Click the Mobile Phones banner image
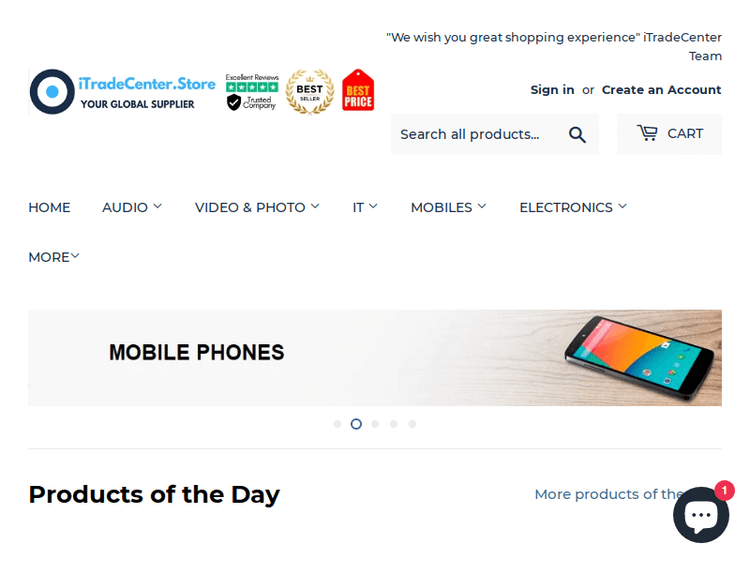Image resolution: width=750 pixels, height=563 pixels. pos(375,357)
